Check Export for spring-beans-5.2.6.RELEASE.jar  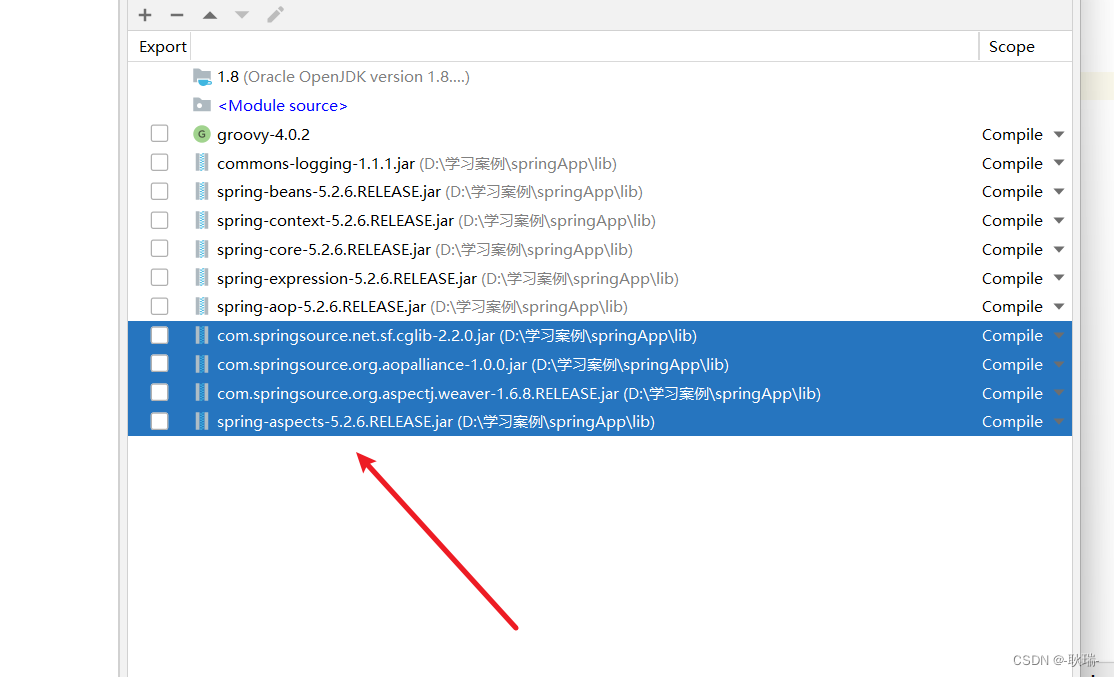159,191
